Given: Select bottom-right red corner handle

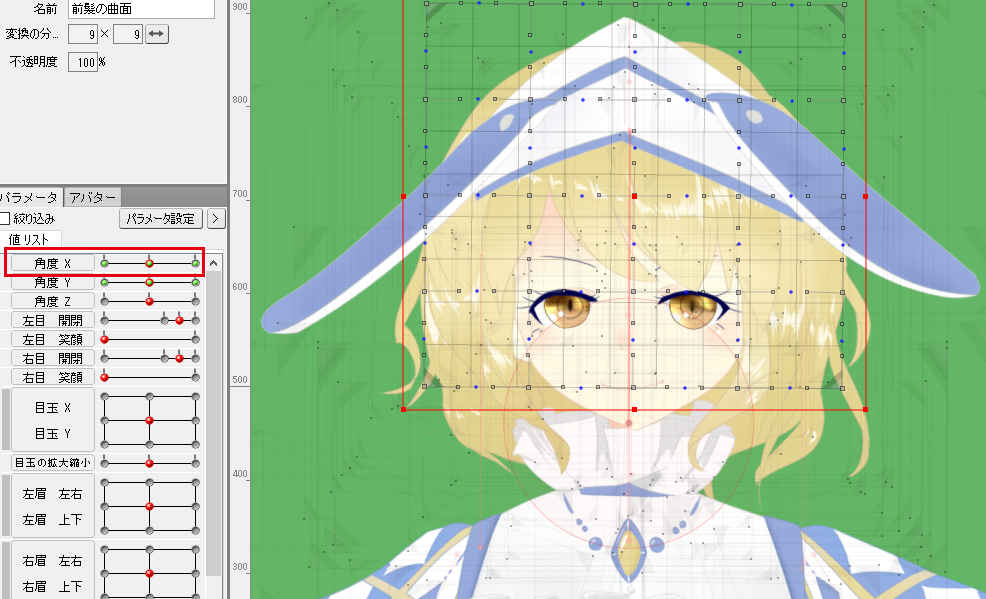Looking at the screenshot, I should click(x=866, y=409).
